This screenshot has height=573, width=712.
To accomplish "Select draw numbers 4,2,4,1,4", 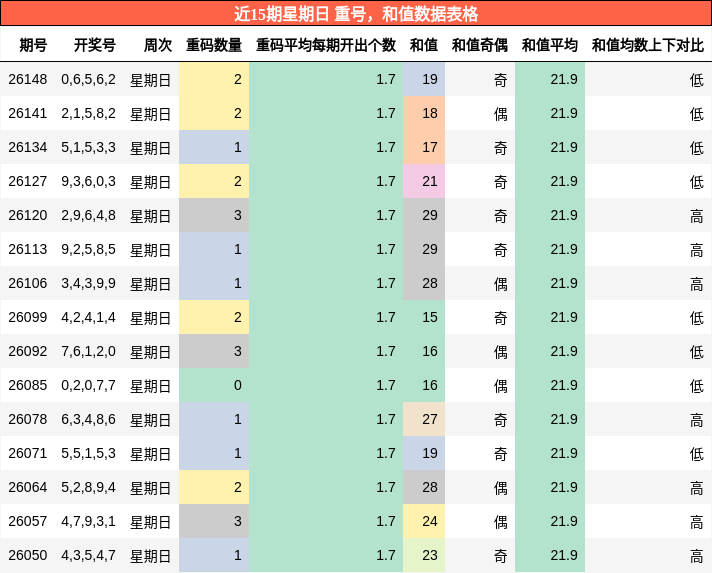I will 89,317.
